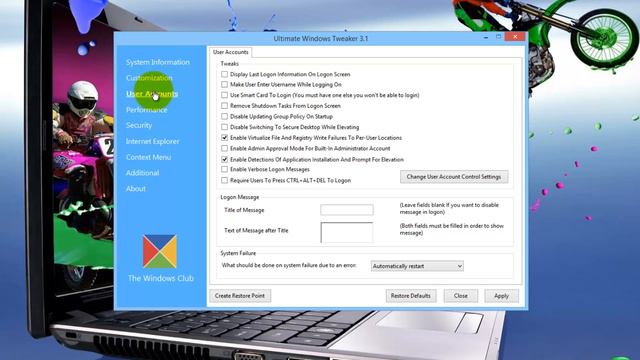Click 'The Windows Club' text
640x360 pixels.
click(x=161, y=278)
